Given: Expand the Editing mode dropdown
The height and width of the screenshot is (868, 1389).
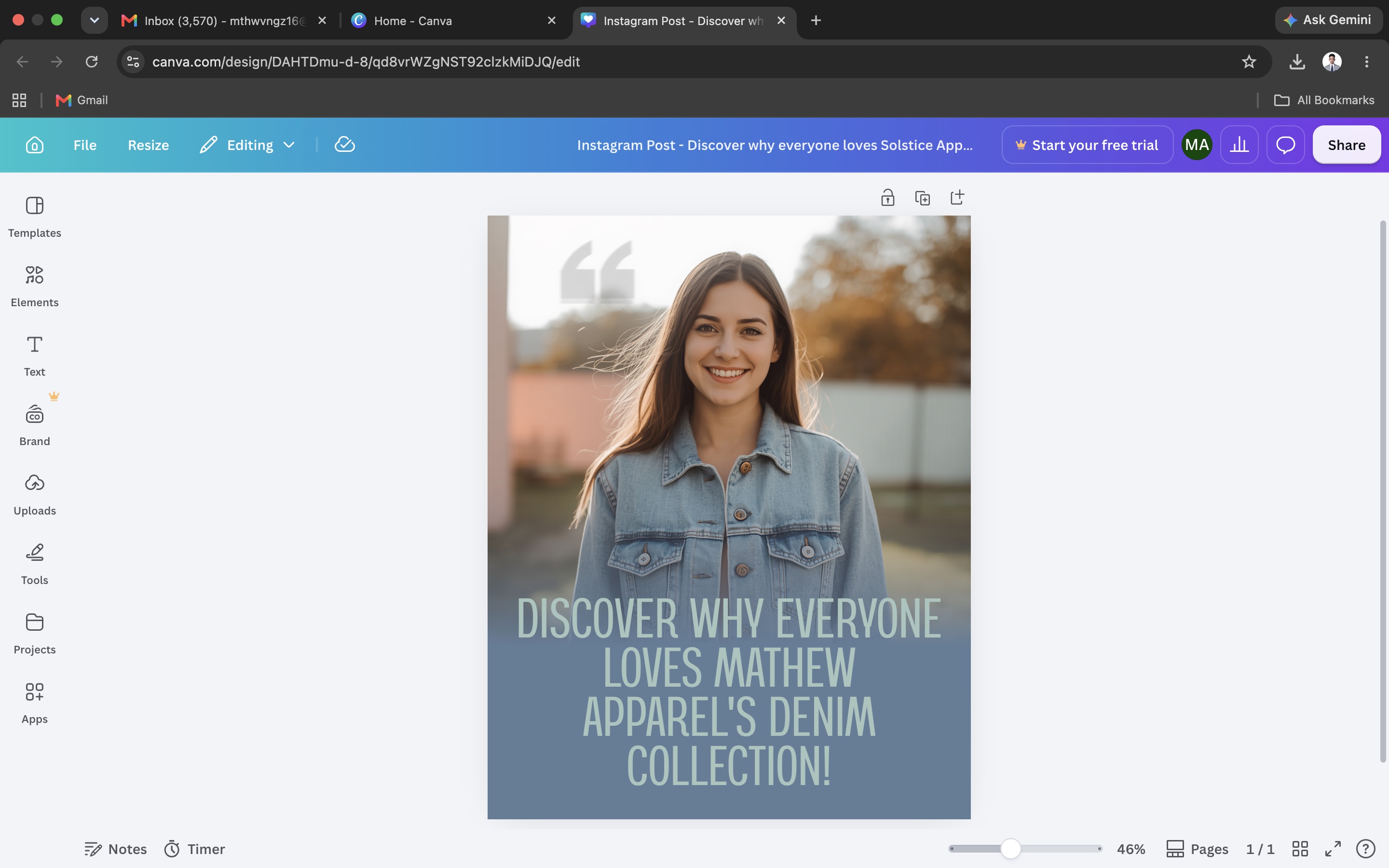Looking at the screenshot, I should click(x=248, y=145).
